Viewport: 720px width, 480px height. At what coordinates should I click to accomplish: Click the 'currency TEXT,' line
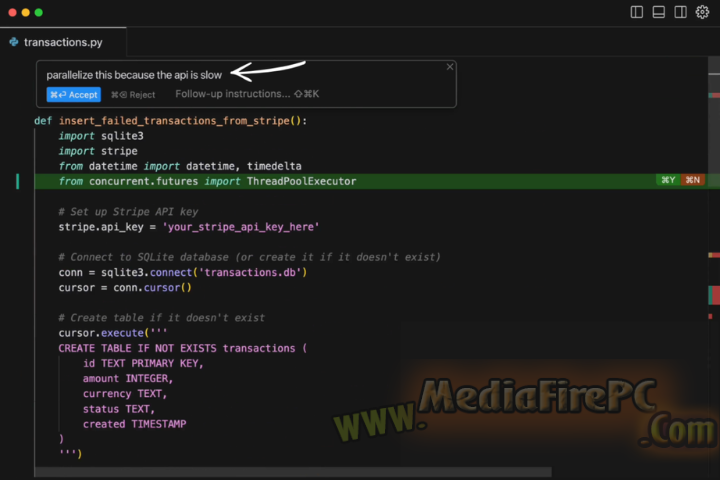[125, 394]
